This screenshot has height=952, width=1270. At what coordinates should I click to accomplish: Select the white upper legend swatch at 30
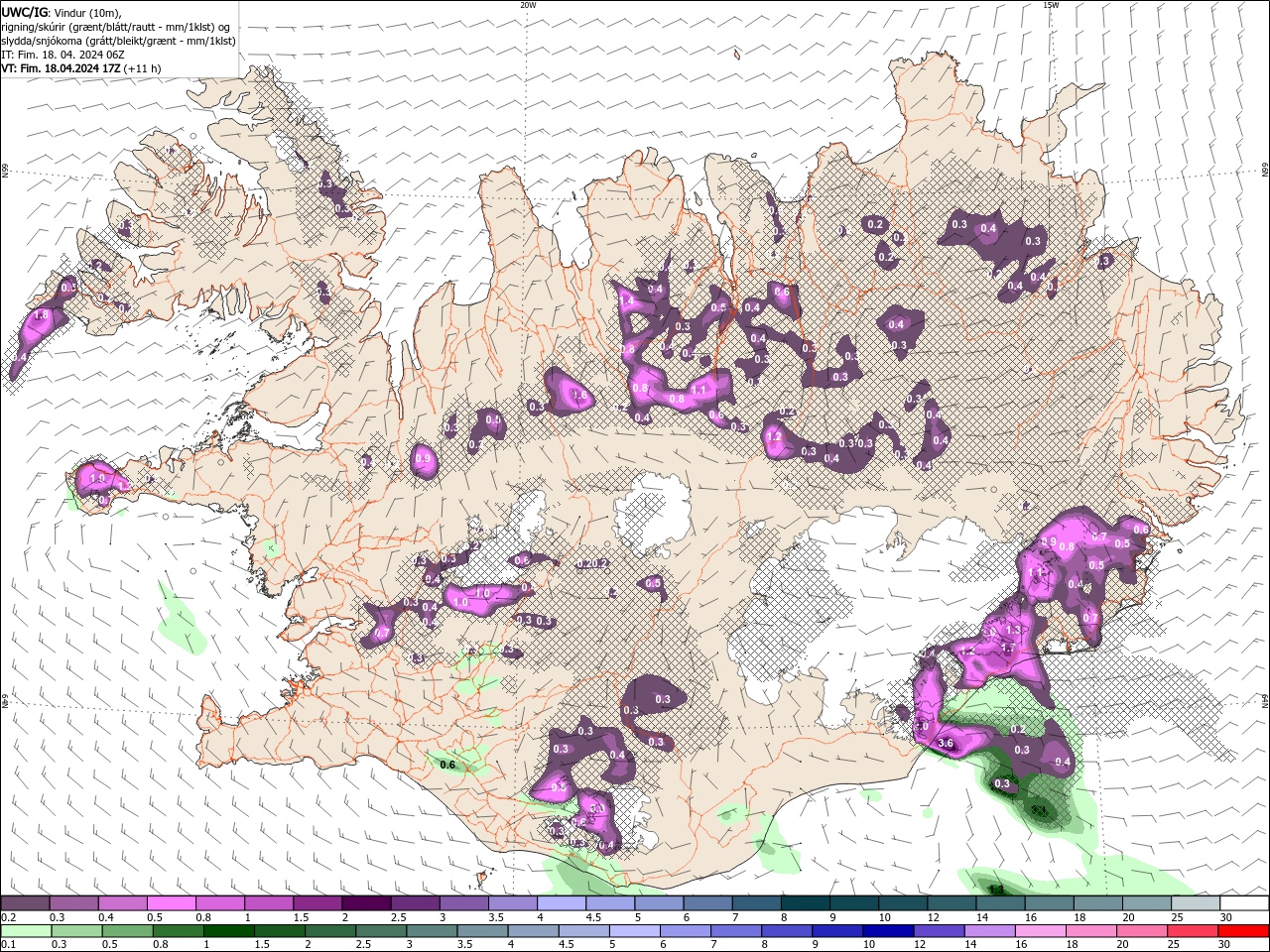1244,903
